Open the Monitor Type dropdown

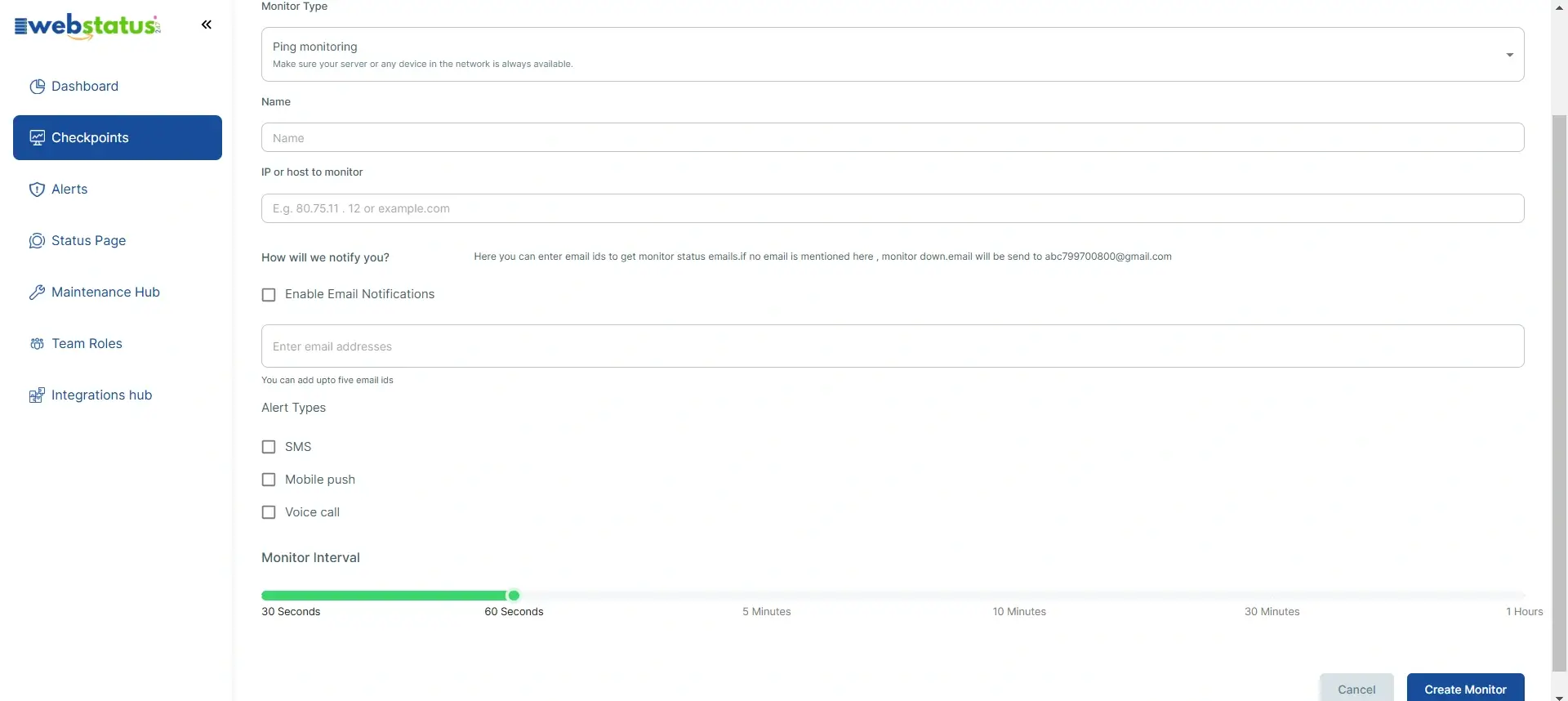[893, 55]
